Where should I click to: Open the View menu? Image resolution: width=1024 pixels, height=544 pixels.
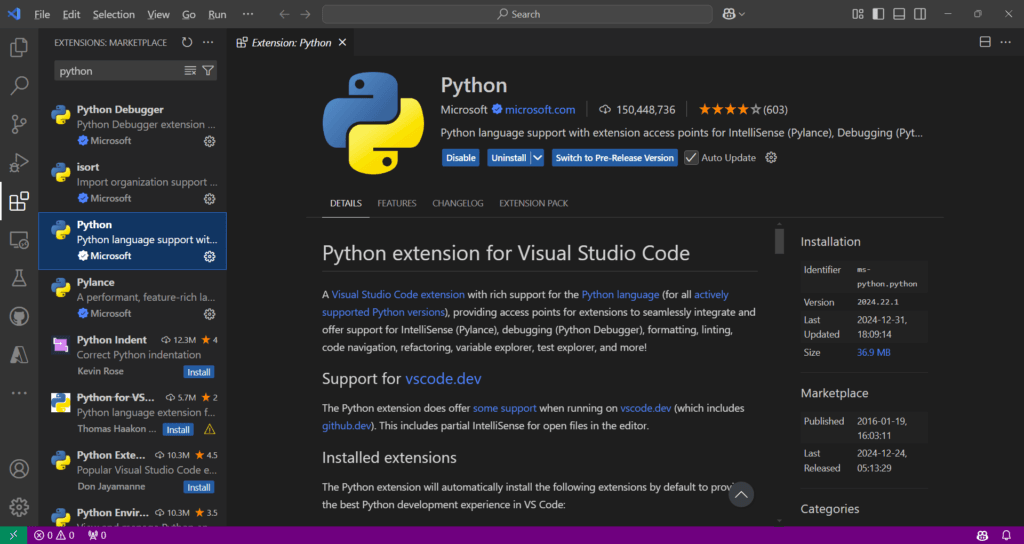click(x=159, y=14)
